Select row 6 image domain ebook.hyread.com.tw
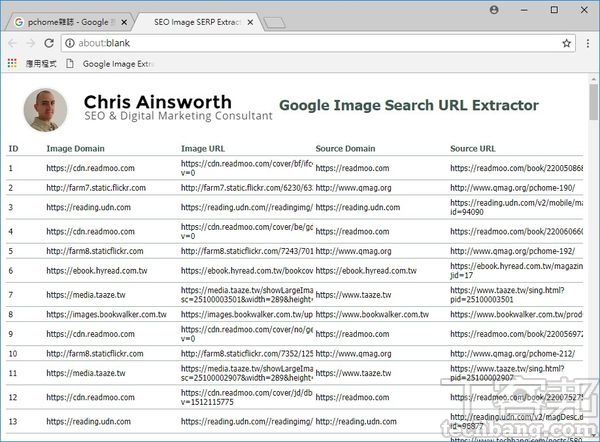This screenshot has height=442, width=600. (97, 271)
